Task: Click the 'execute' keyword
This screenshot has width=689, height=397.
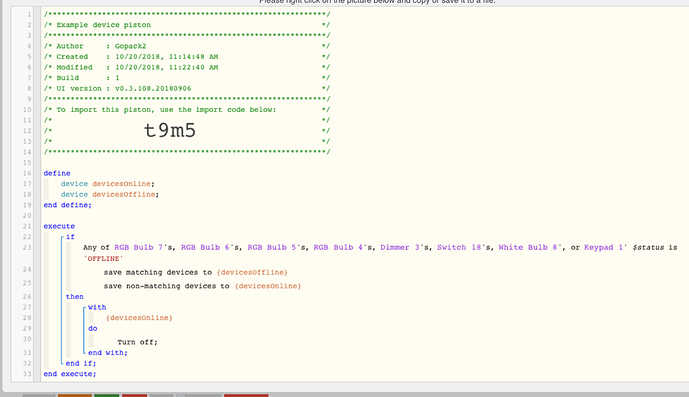Action: pos(59,226)
